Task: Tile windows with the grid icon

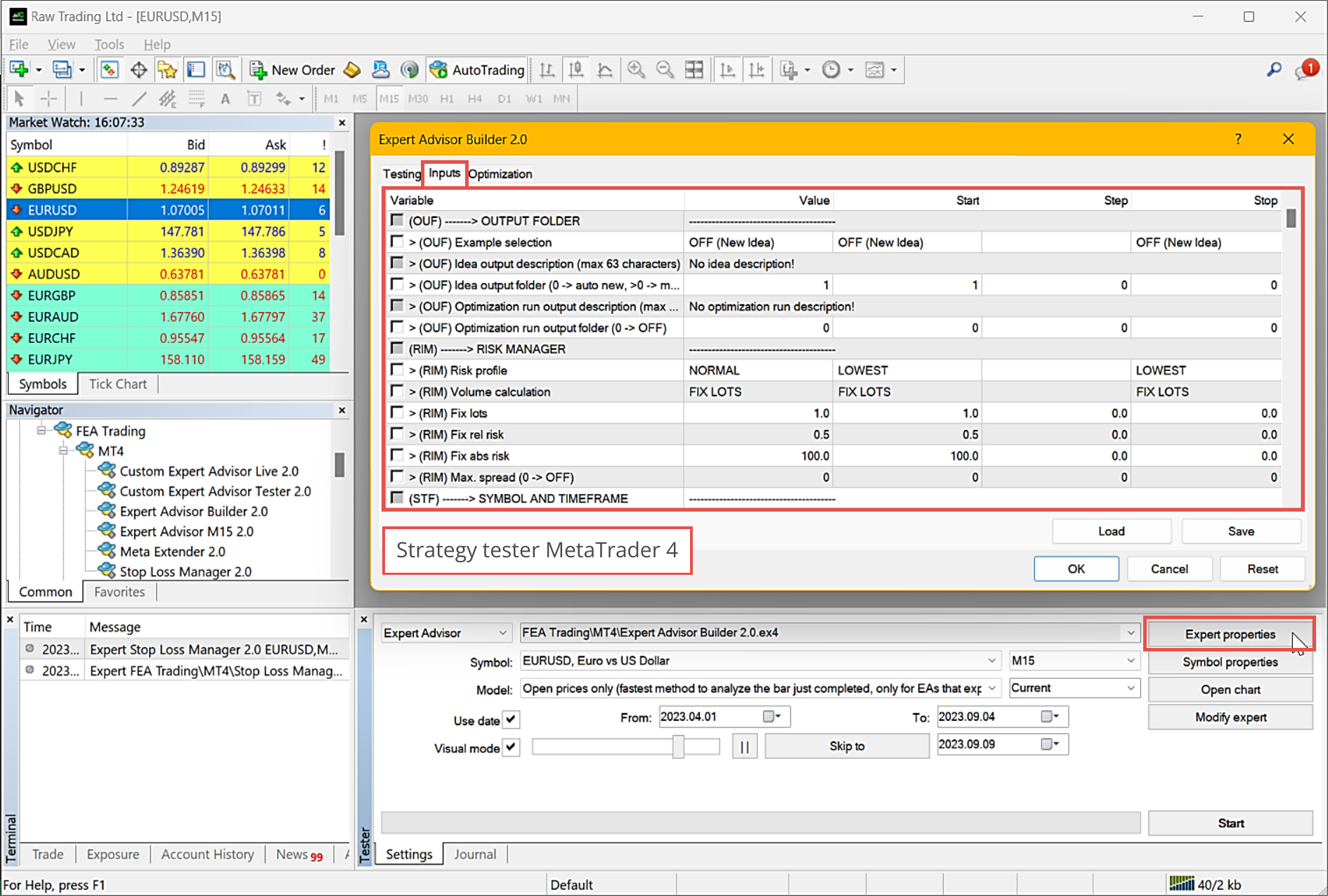Action: click(x=694, y=70)
